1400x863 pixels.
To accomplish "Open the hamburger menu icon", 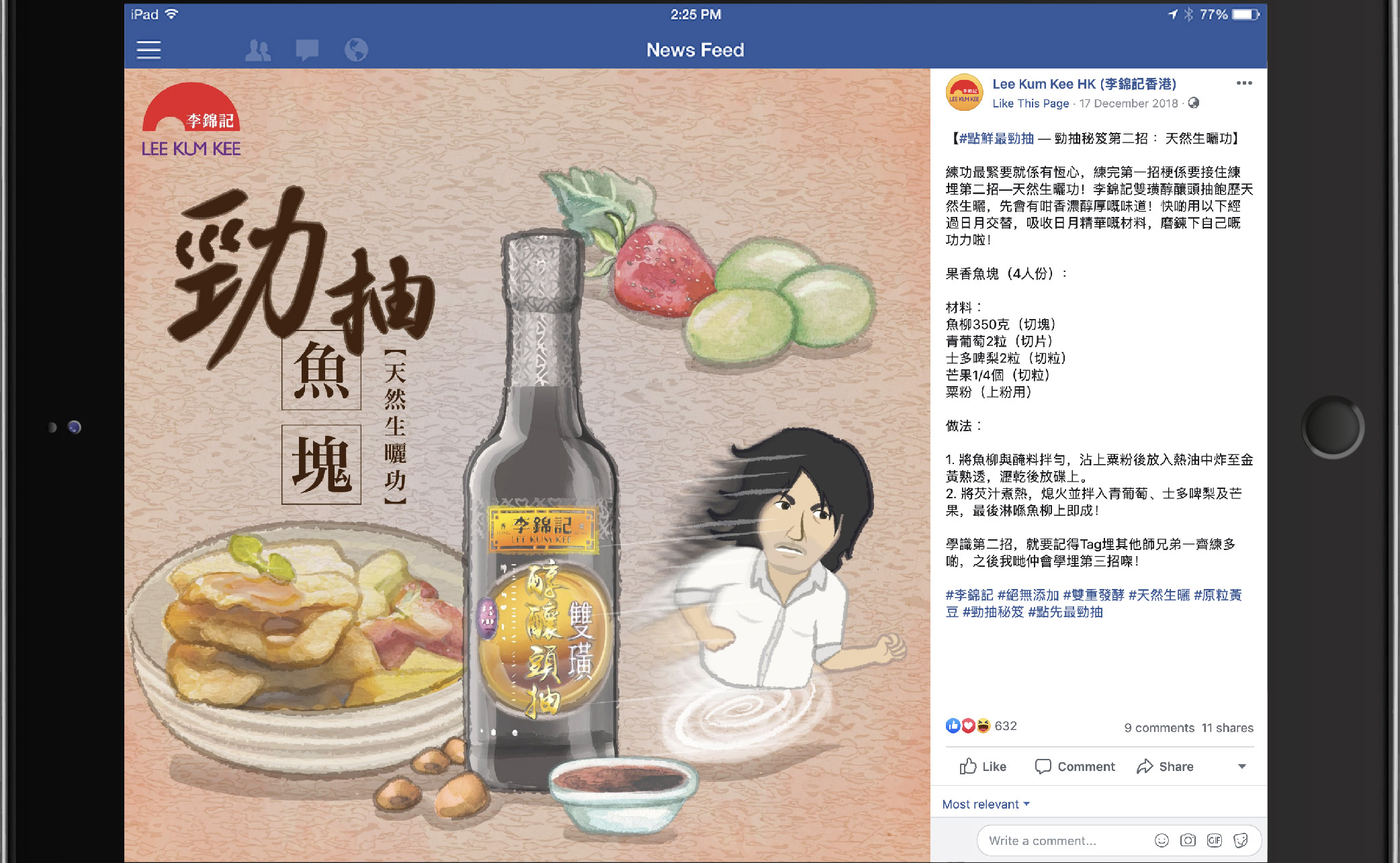I will pyautogui.click(x=148, y=50).
